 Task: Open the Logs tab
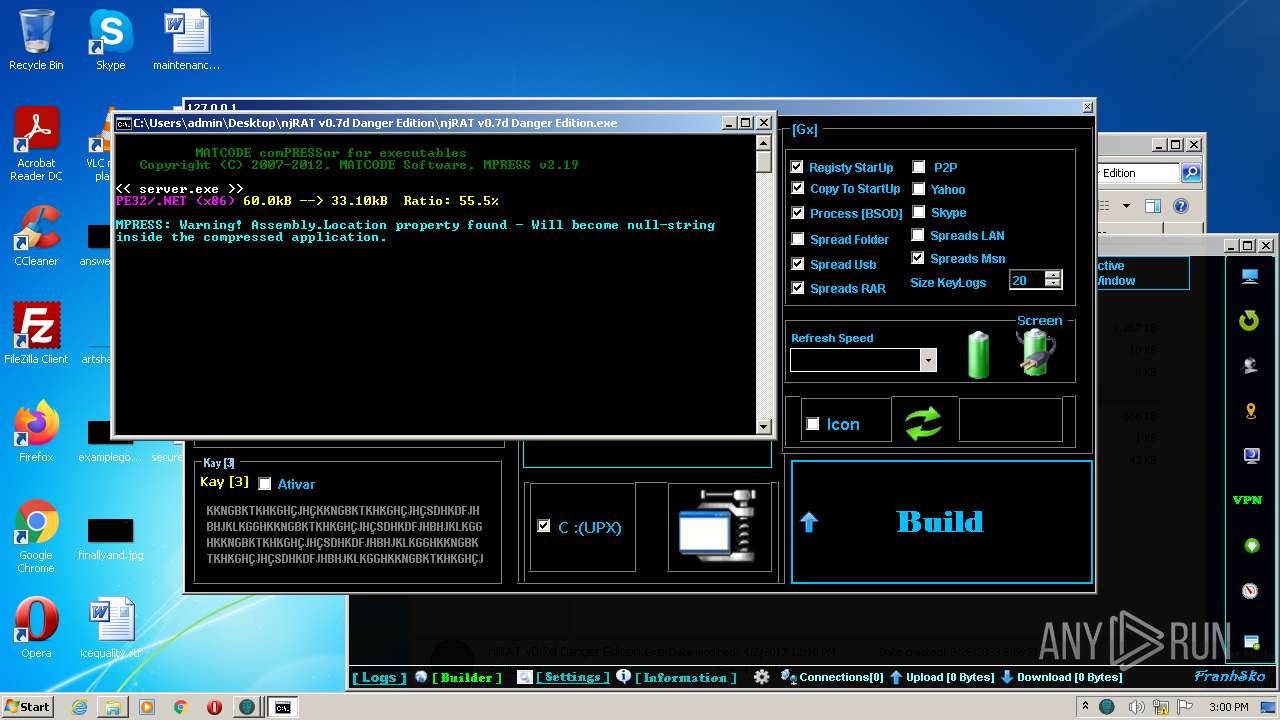(379, 677)
